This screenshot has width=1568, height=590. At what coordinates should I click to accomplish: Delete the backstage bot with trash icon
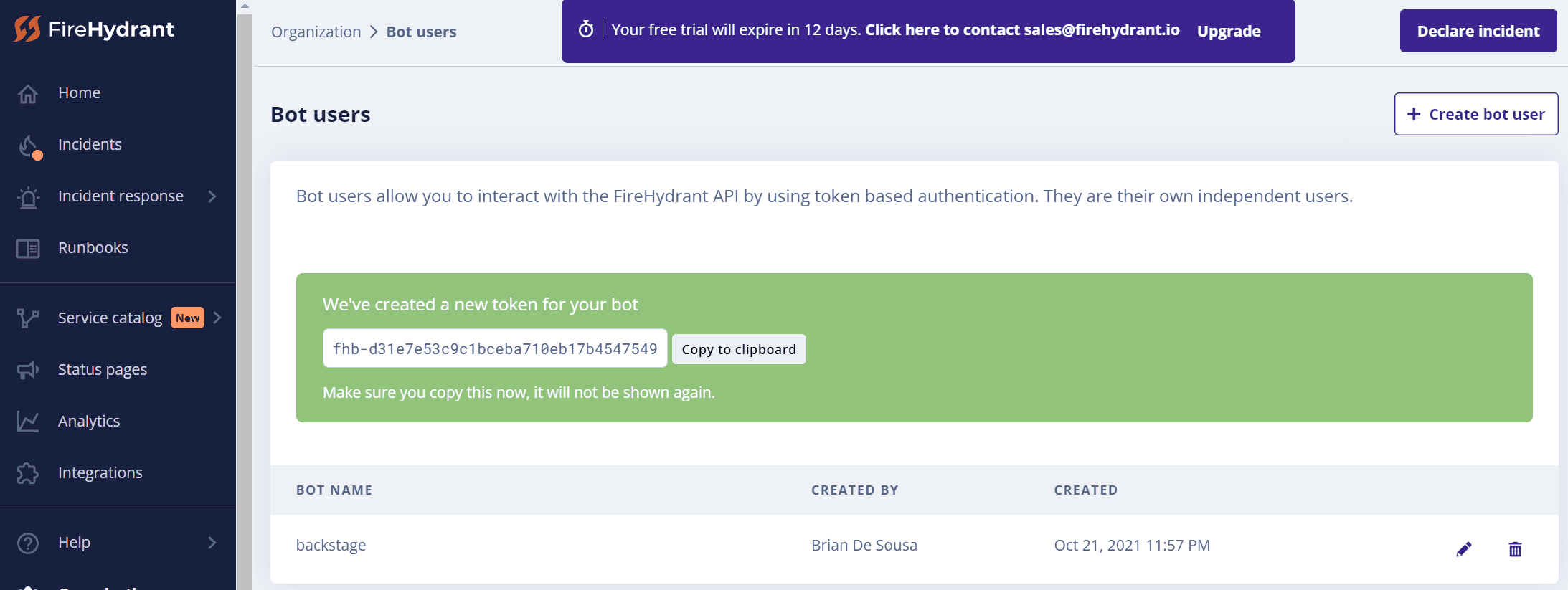[1515, 549]
